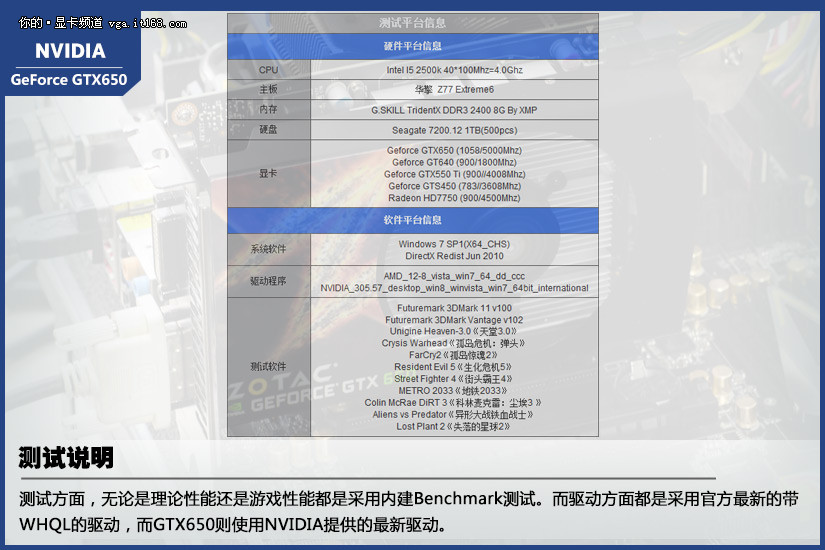The height and width of the screenshot is (550, 825).
Task: Click 'DirectX Redist Jun 2010' line
Action: click(455, 256)
